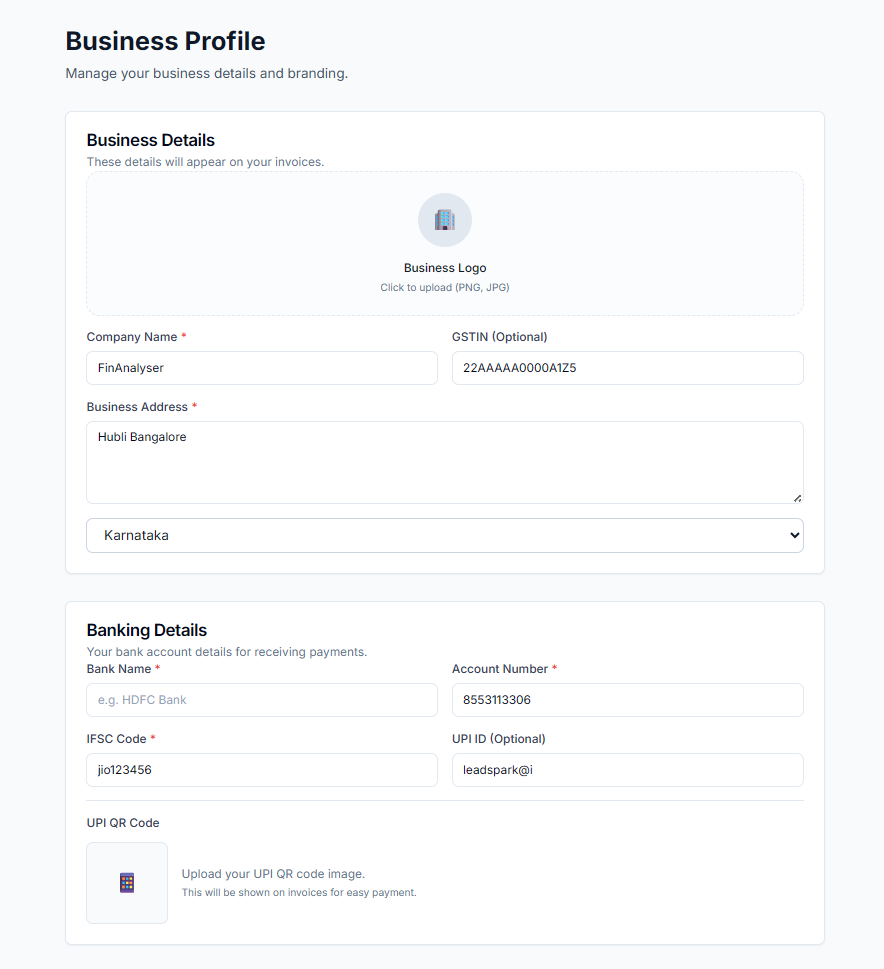Click the UPI QR code upload square
Screen dimensions: 884x969
[127, 882]
